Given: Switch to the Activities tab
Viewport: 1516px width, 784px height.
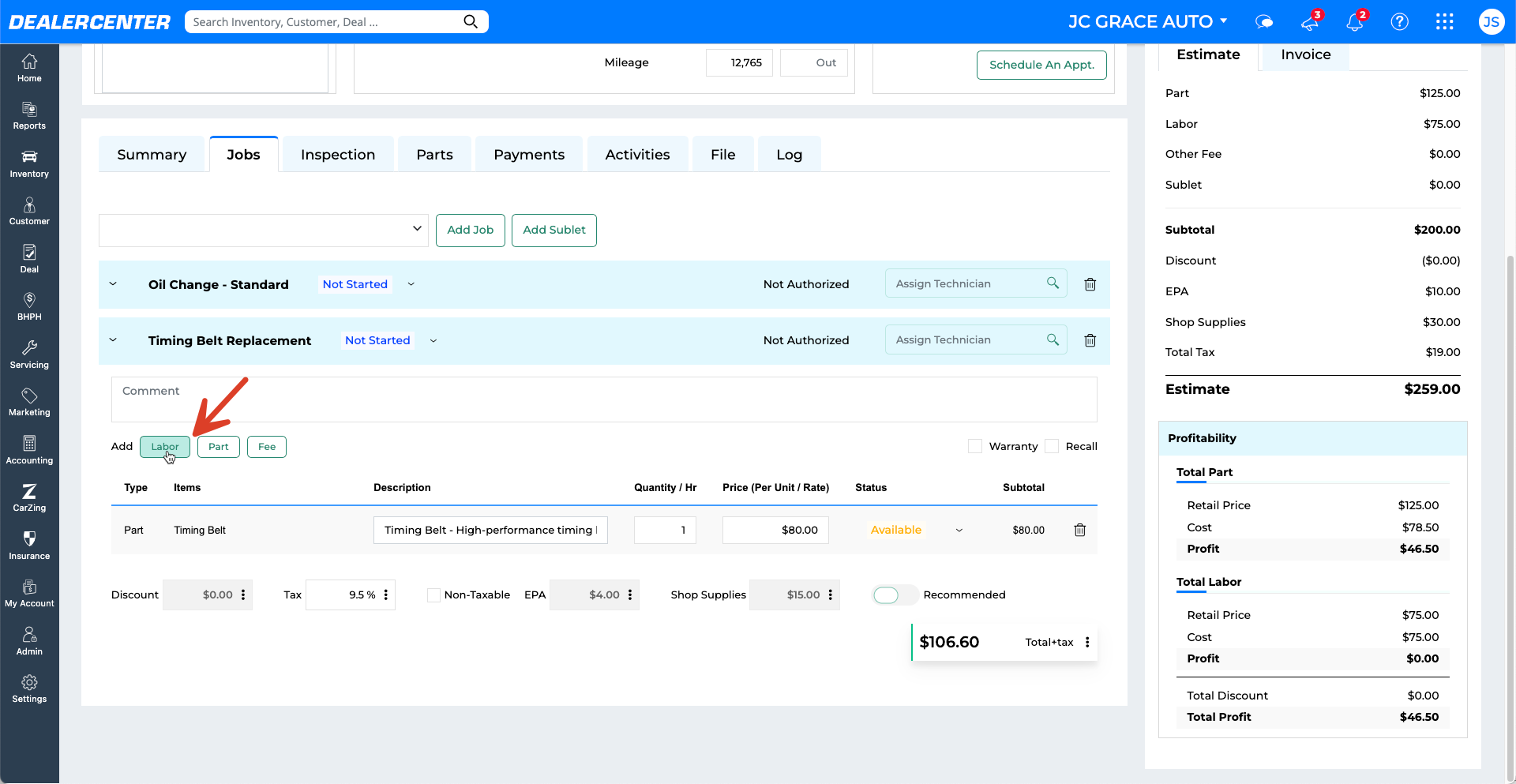Looking at the screenshot, I should [637, 155].
